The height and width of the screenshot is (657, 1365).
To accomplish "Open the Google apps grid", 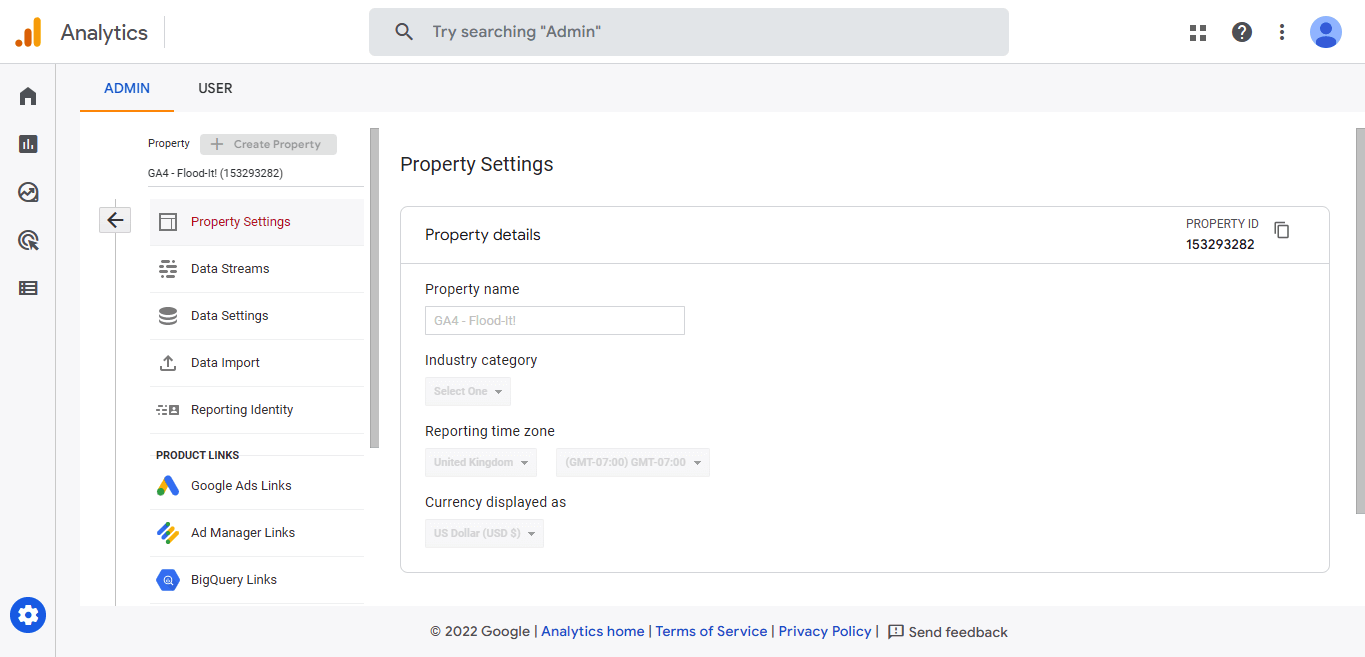I will click(1198, 32).
